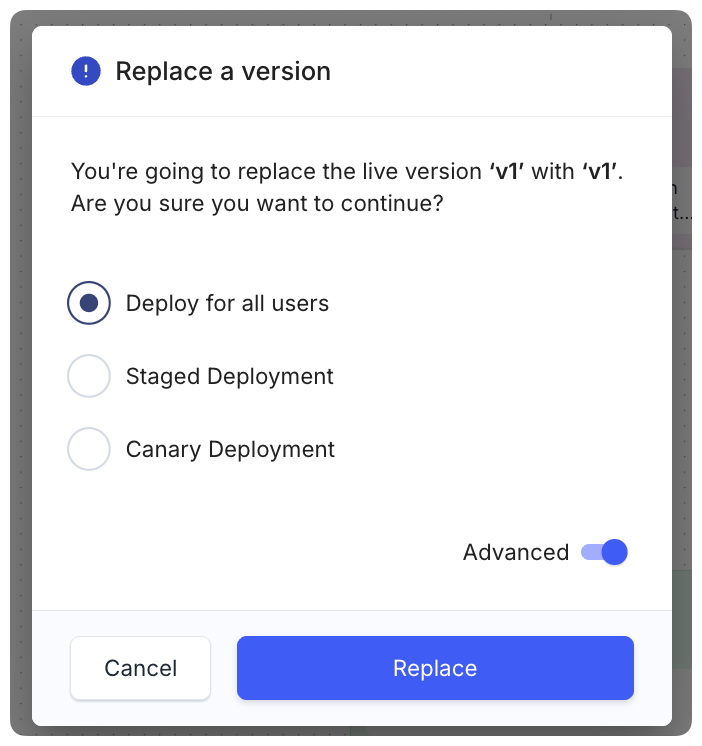Dismiss the dialog with Cancel
Image resolution: width=702 pixels, height=746 pixels.
tap(140, 668)
